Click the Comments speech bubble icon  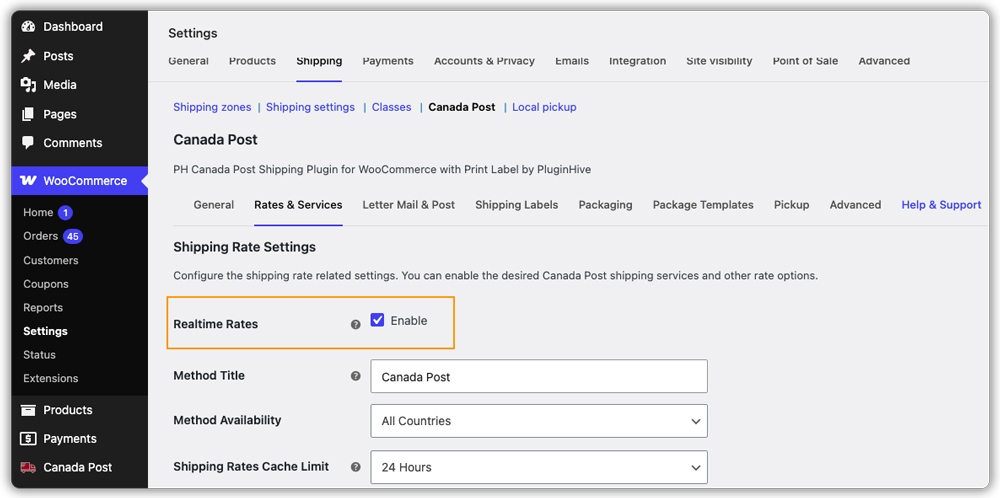tap(28, 143)
